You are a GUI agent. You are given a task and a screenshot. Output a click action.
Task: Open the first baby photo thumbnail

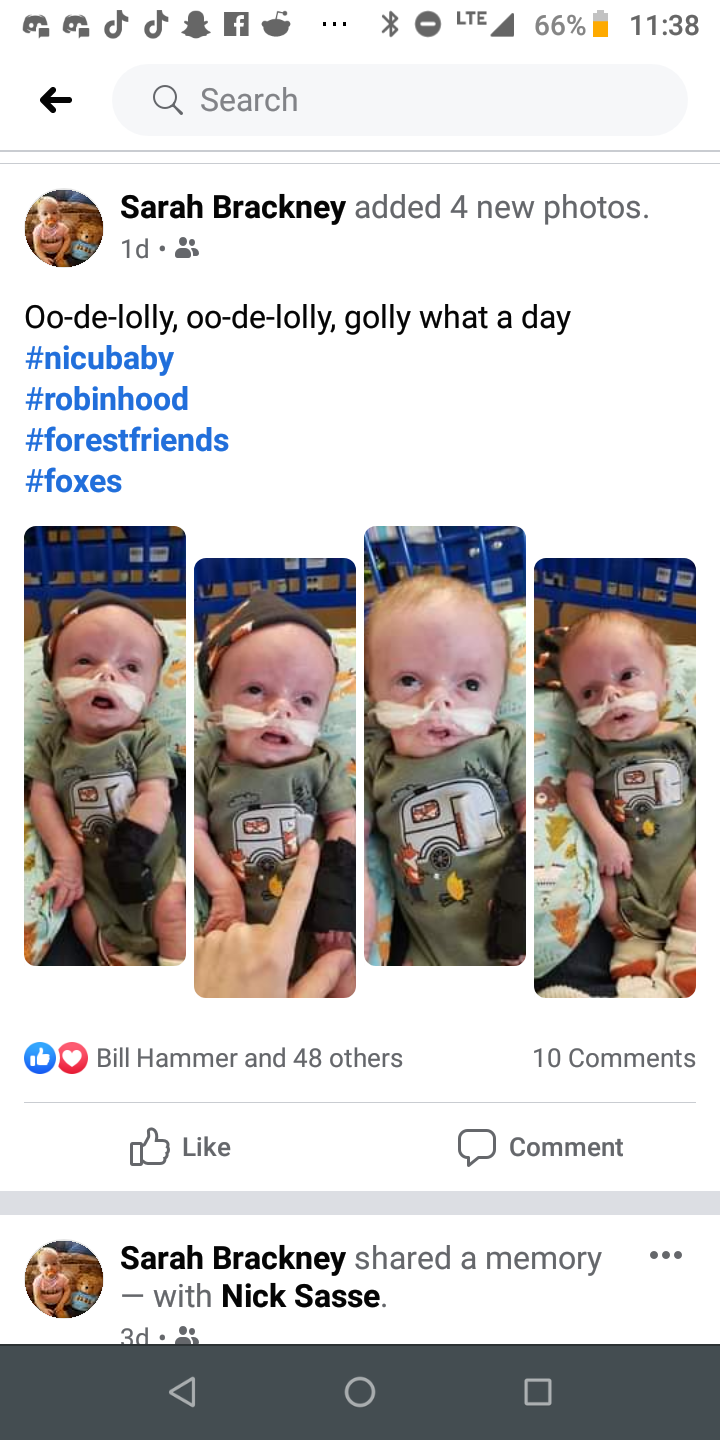coord(105,746)
